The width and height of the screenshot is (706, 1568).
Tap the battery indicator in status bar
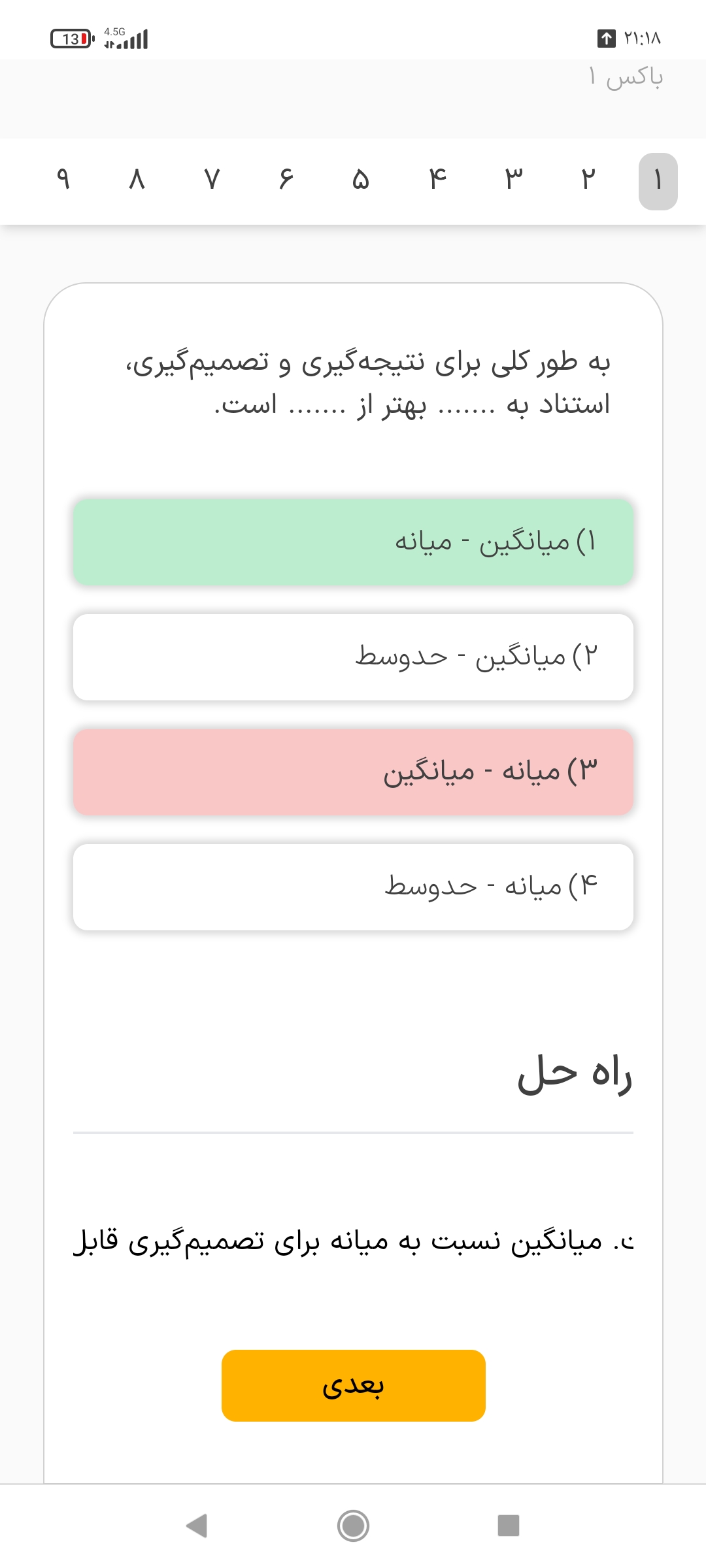point(72,39)
